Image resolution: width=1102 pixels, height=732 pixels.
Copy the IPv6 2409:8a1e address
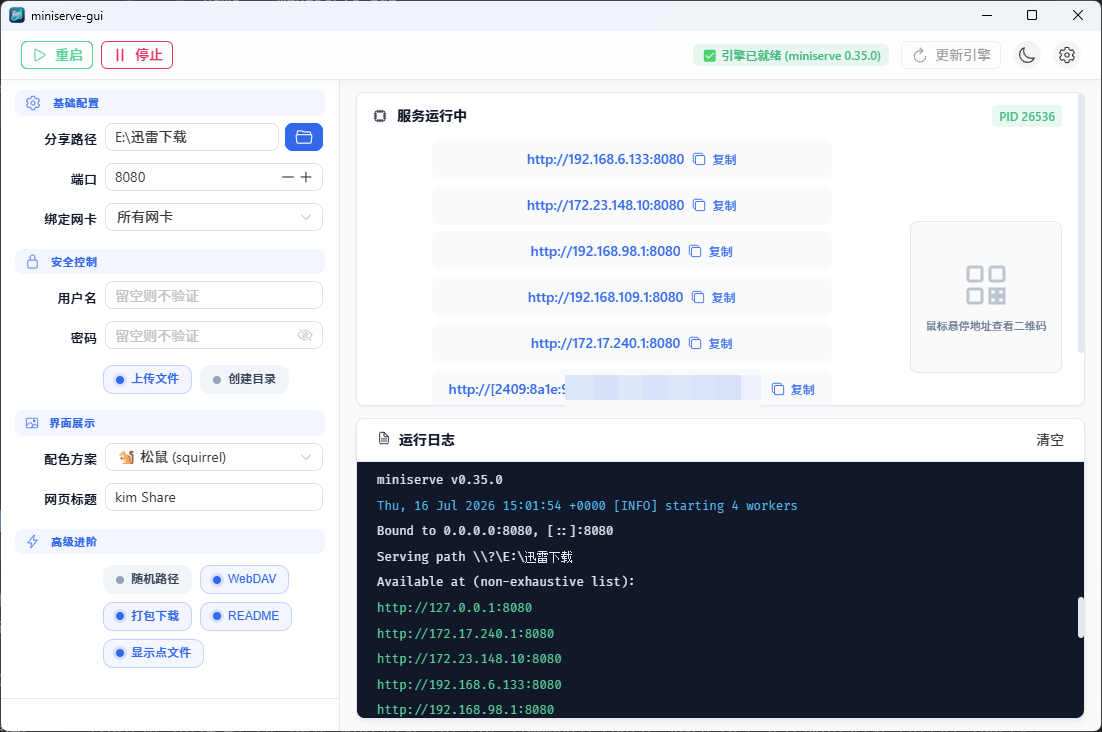[x=793, y=389]
